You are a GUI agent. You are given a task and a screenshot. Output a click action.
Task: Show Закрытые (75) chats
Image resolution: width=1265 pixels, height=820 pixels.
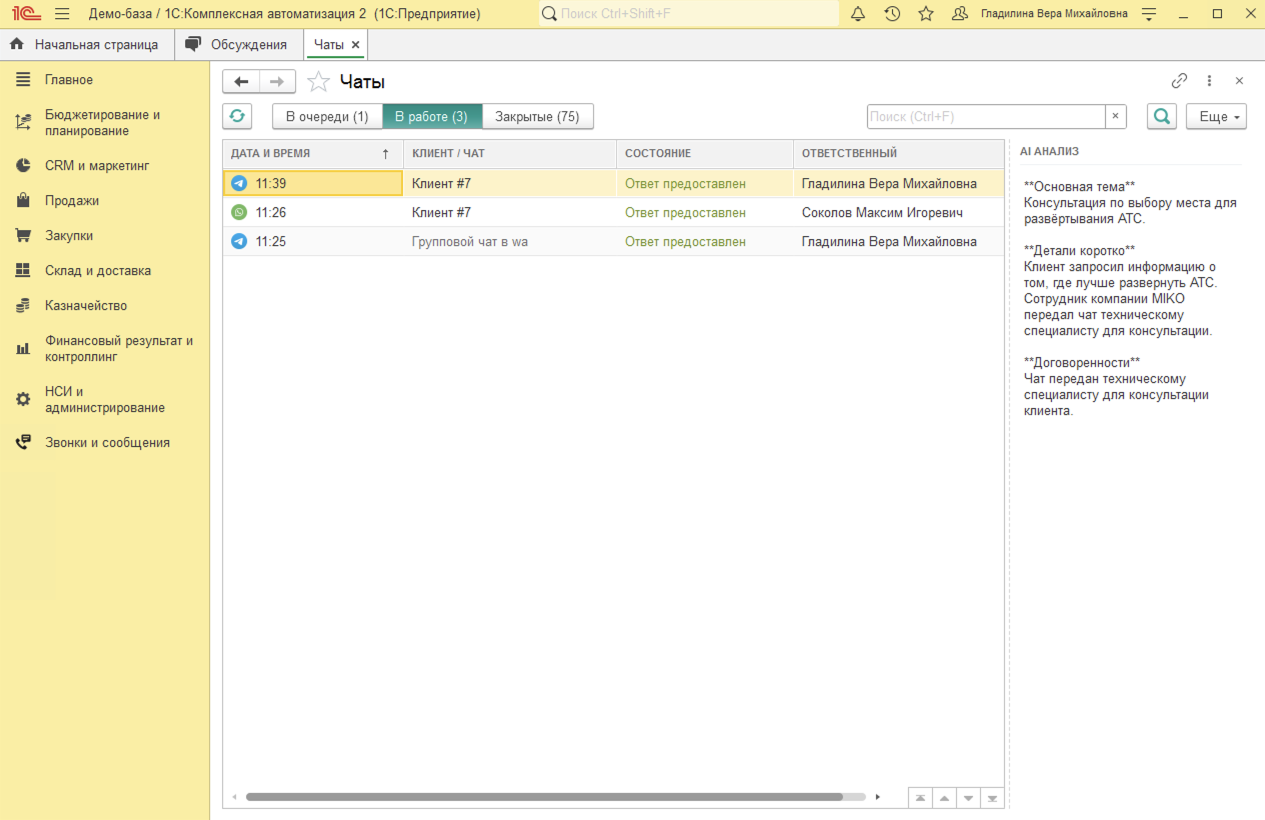pos(537,116)
